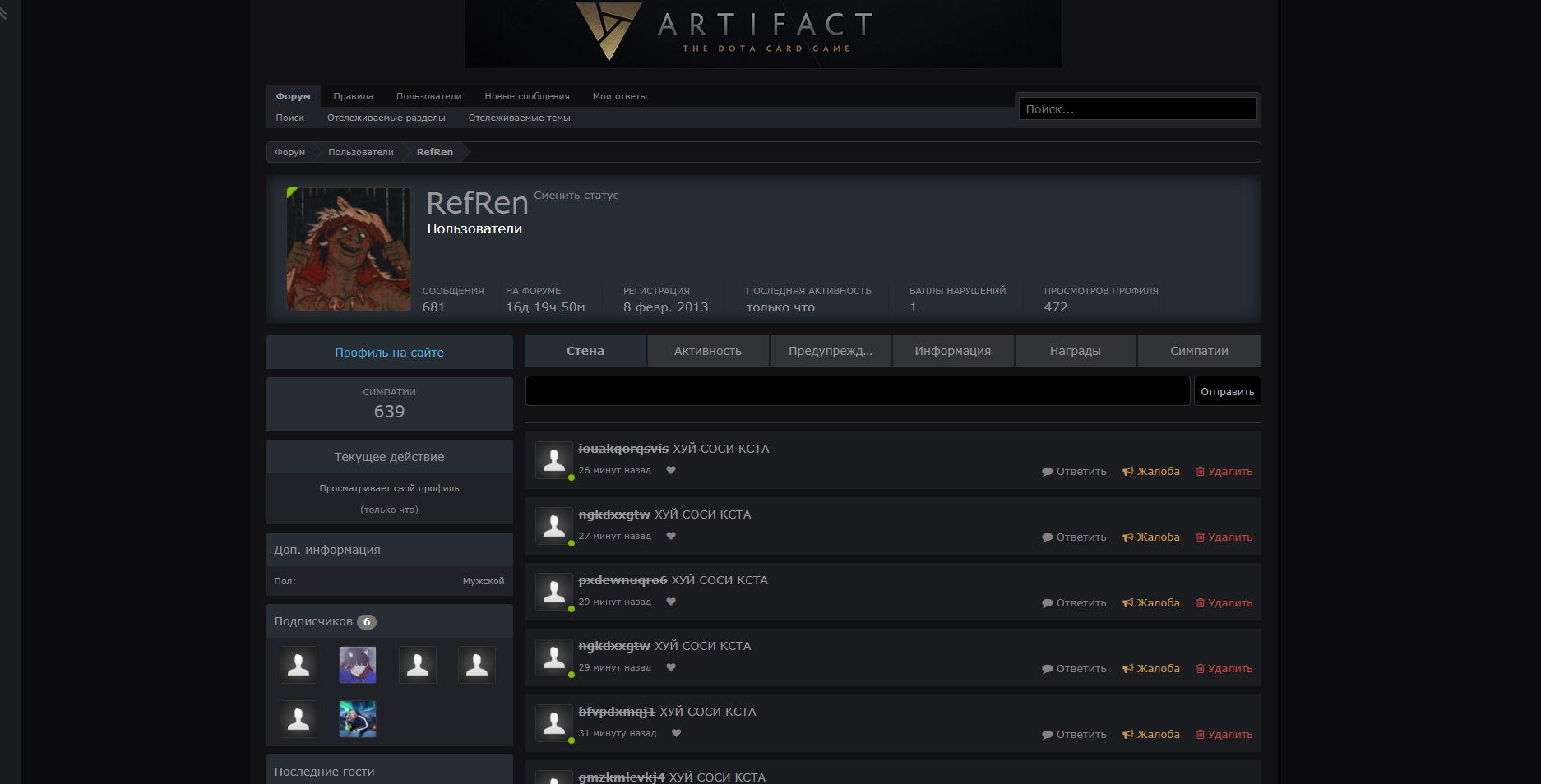The height and width of the screenshot is (784, 1541).
Task: Click Сменить статус link
Action: pyautogui.click(x=576, y=196)
